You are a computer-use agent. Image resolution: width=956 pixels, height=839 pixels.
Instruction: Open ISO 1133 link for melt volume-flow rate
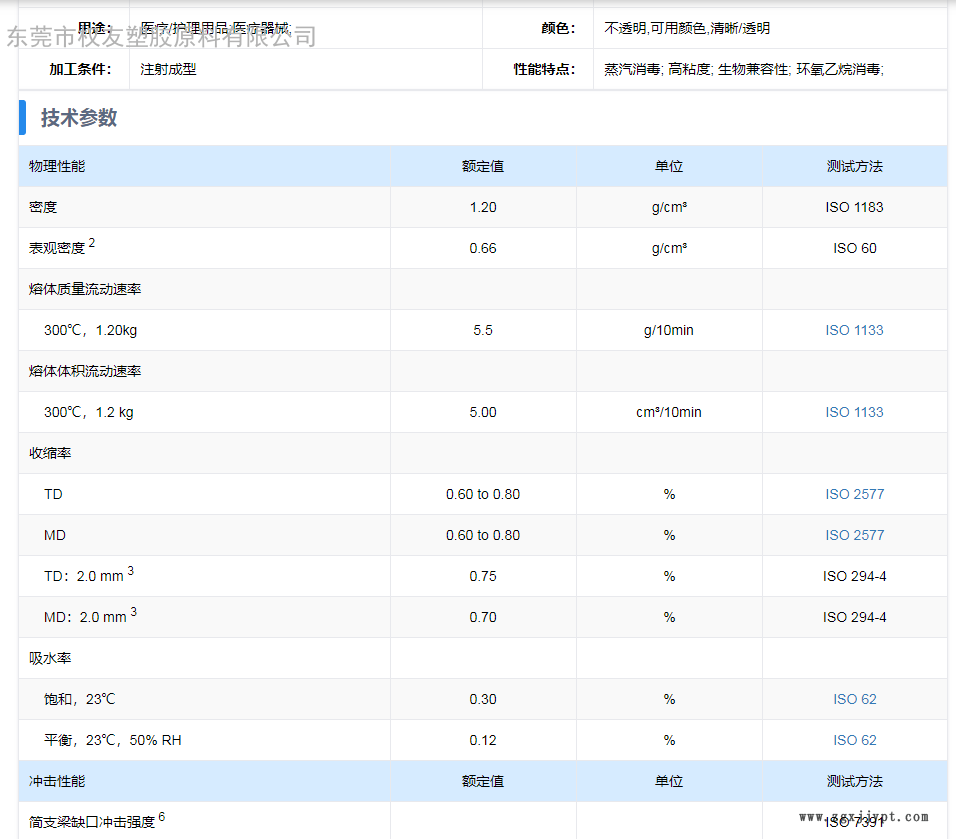coord(854,412)
